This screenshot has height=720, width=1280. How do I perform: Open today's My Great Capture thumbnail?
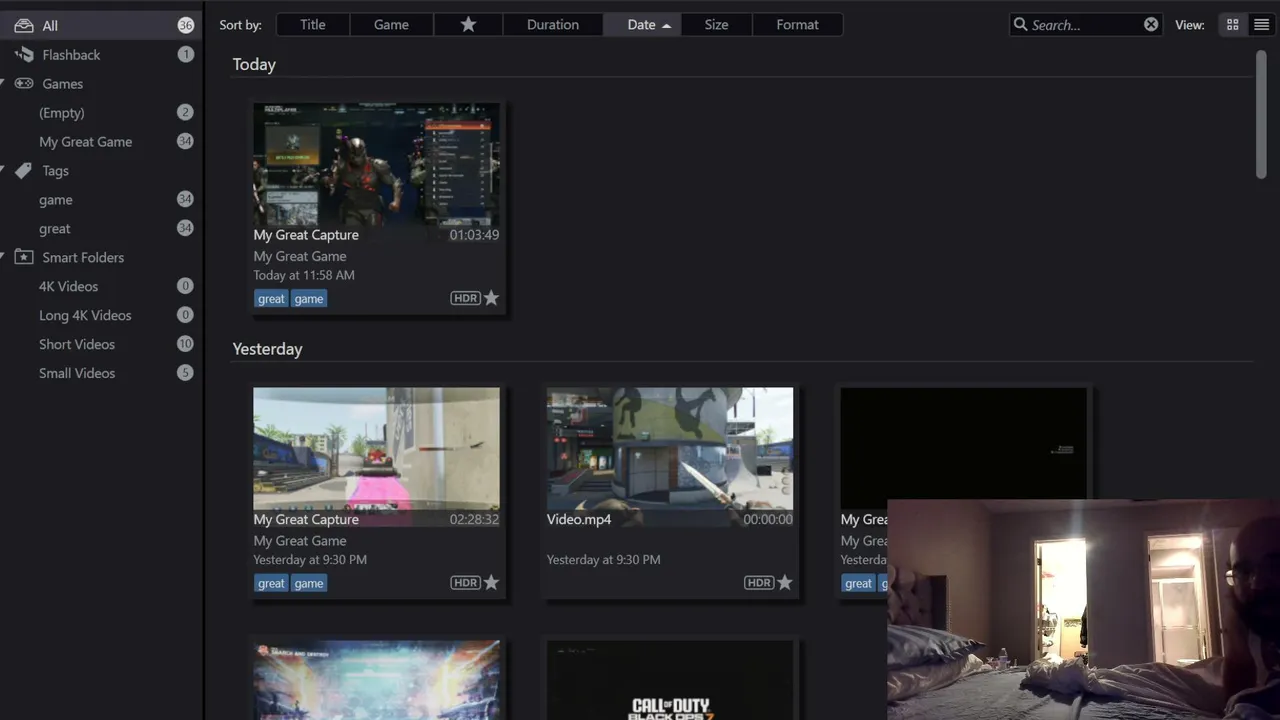[x=376, y=164]
